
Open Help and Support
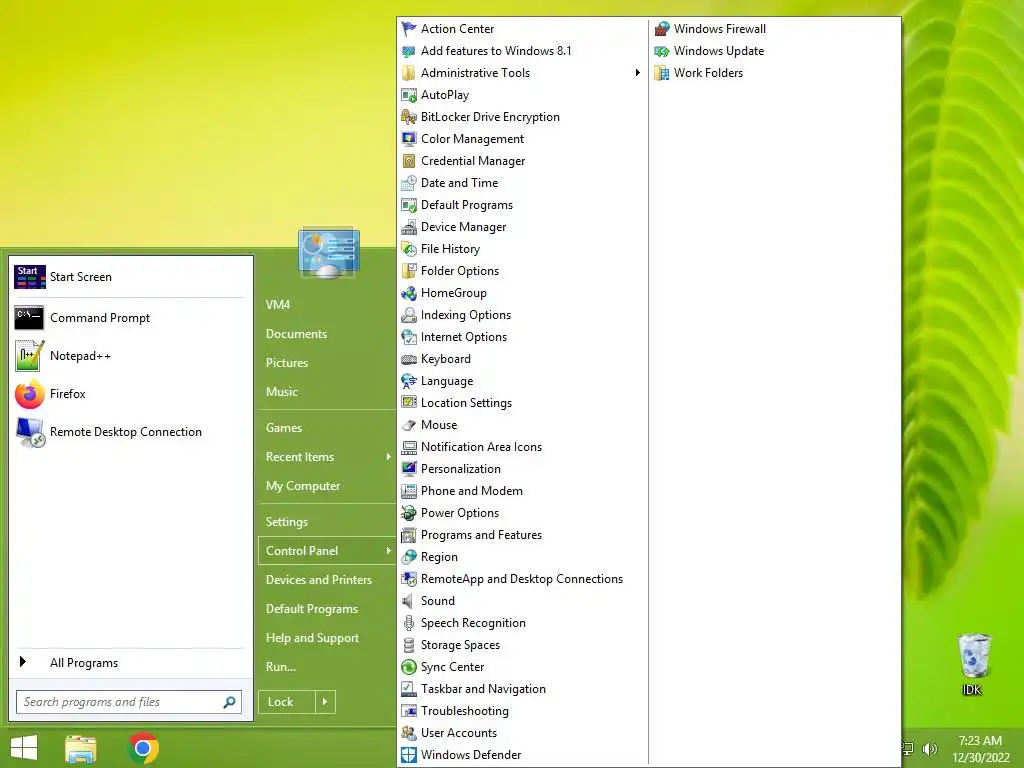(312, 638)
